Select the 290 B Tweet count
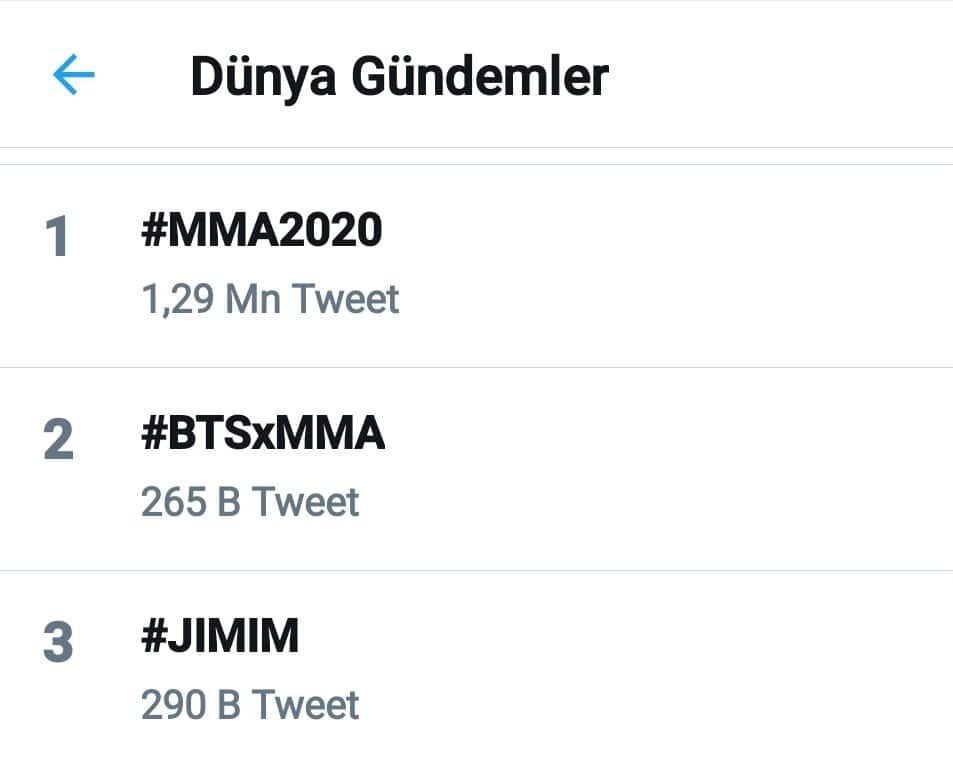The width and height of the screenshot is (953, 769). (x=250, y=705)
